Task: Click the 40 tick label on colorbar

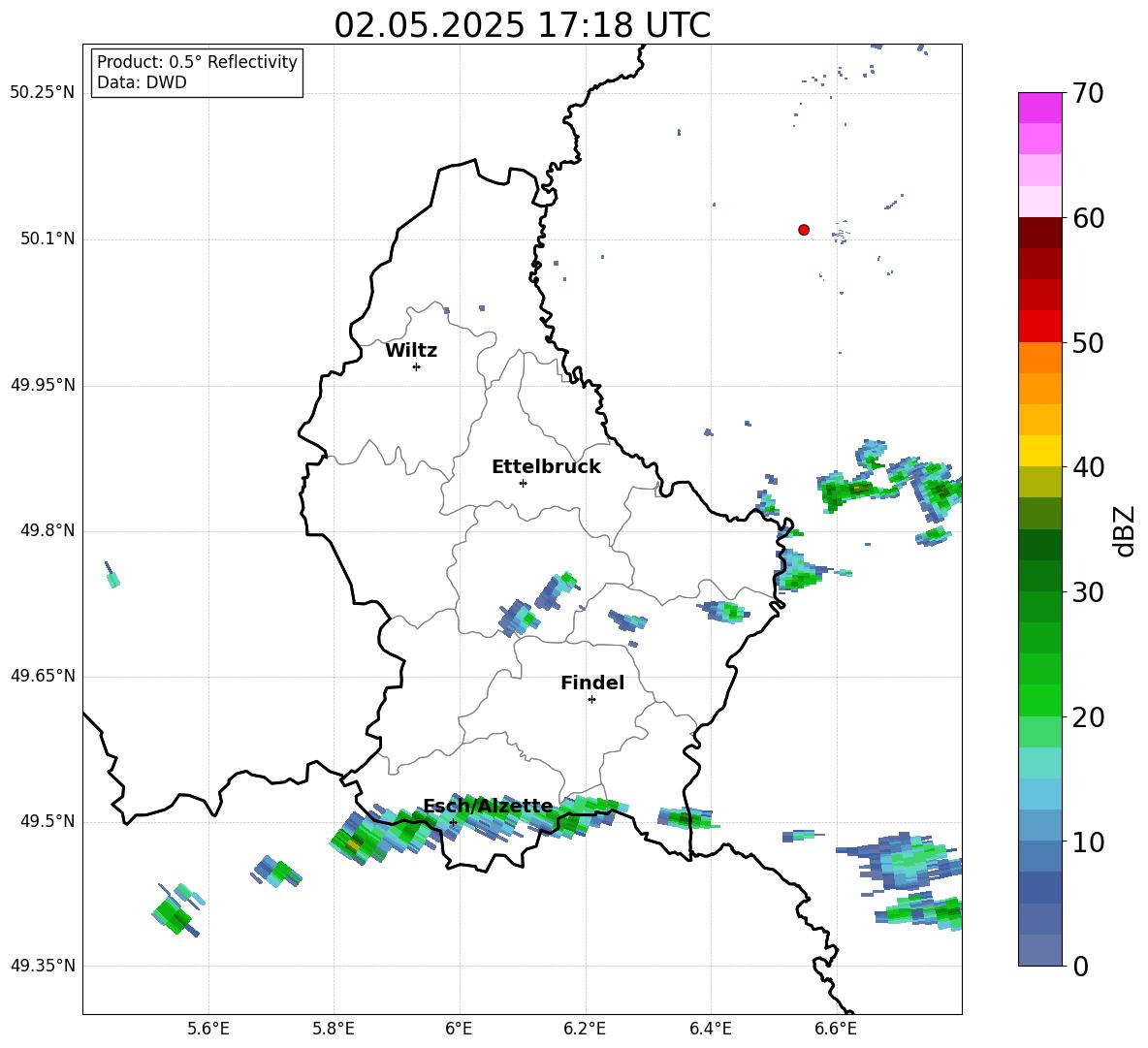Action: point(1088,467)
